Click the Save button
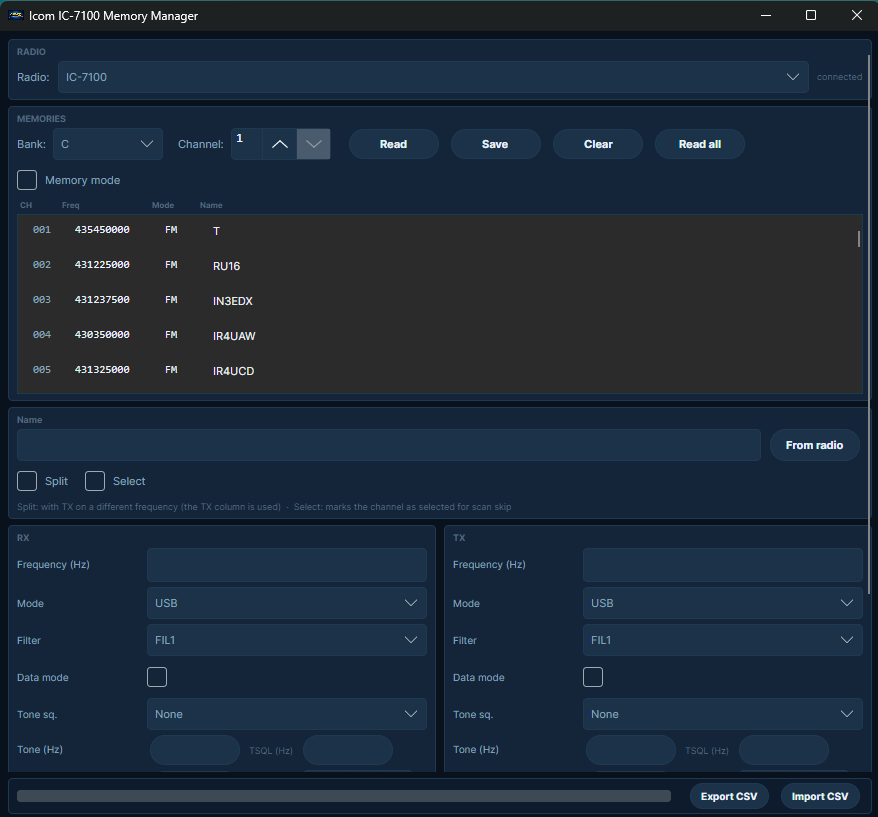Image resolution: width=878 pixels, height=817 pixels. tap(496, 144)
